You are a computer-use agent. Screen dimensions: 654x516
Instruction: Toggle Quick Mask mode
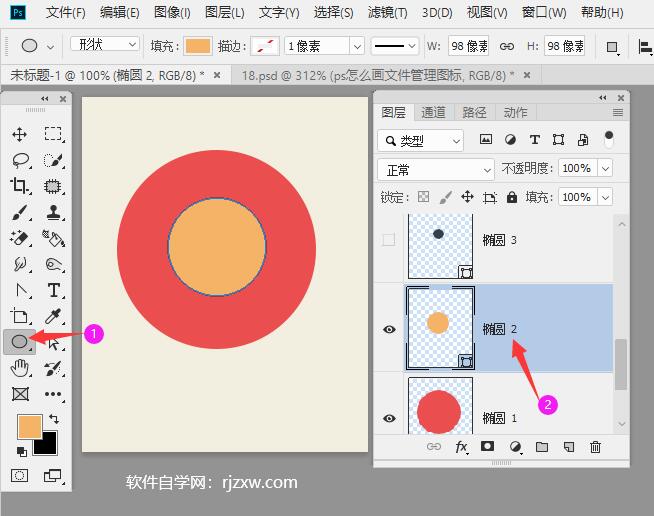(x=20, y=476)
